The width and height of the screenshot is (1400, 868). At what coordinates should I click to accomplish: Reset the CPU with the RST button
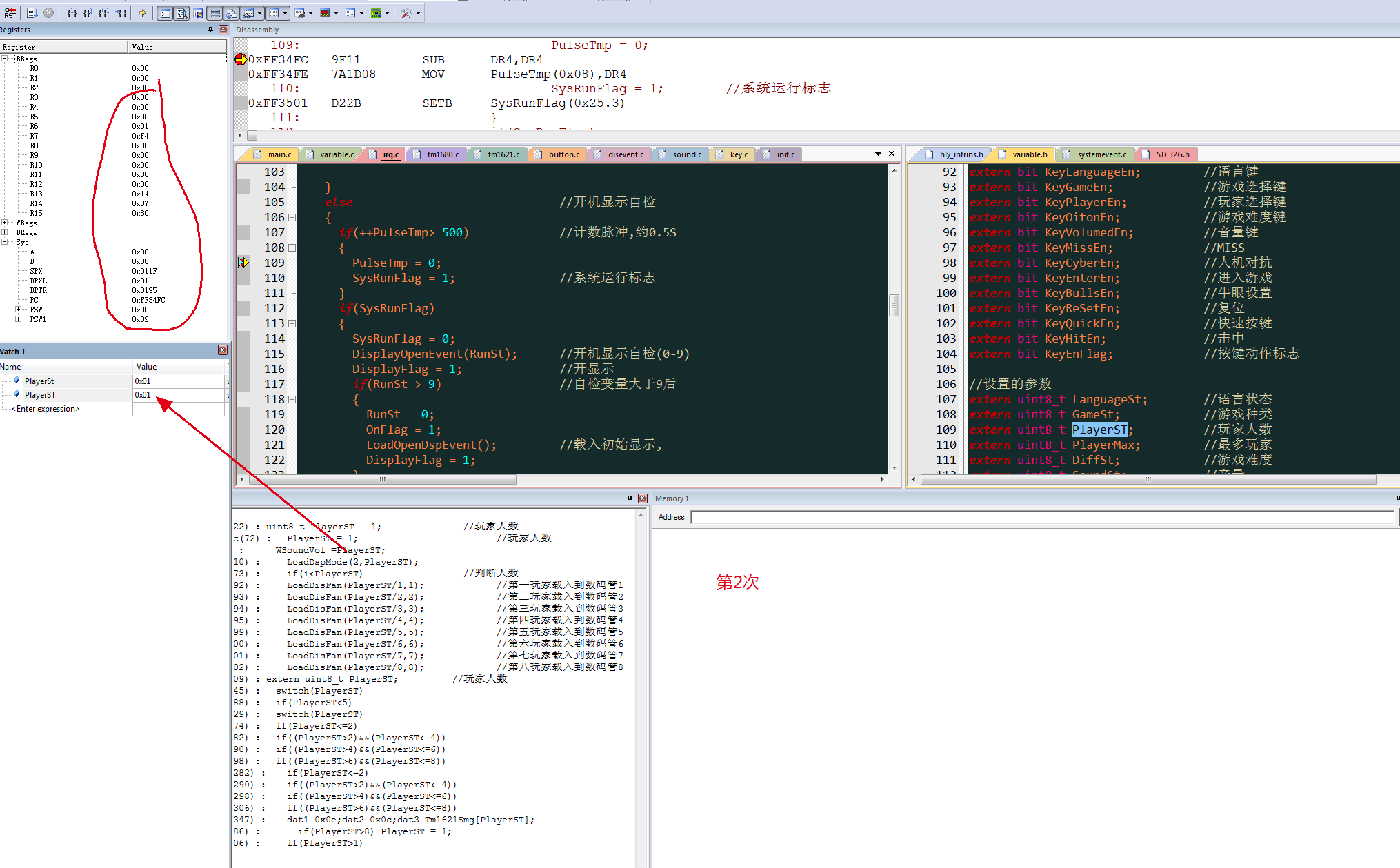[x=10, y=12]
